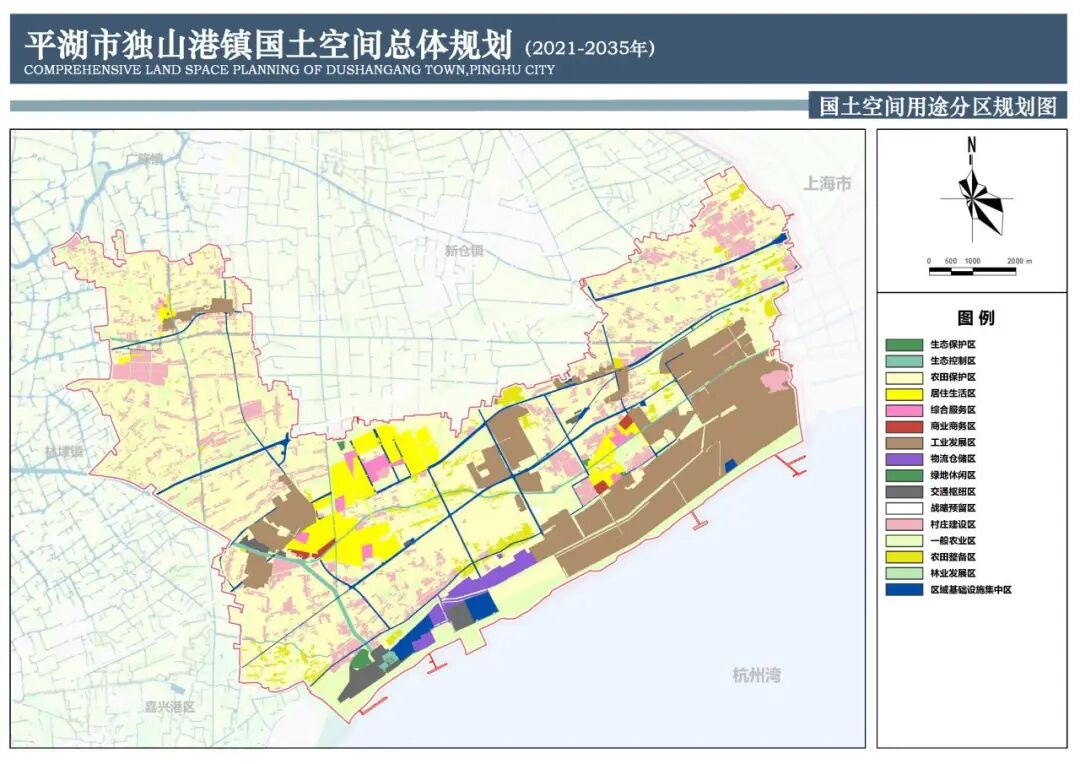
Task: Select the 居住生活区 yellow legend swatch
Action: coord(903,394)
